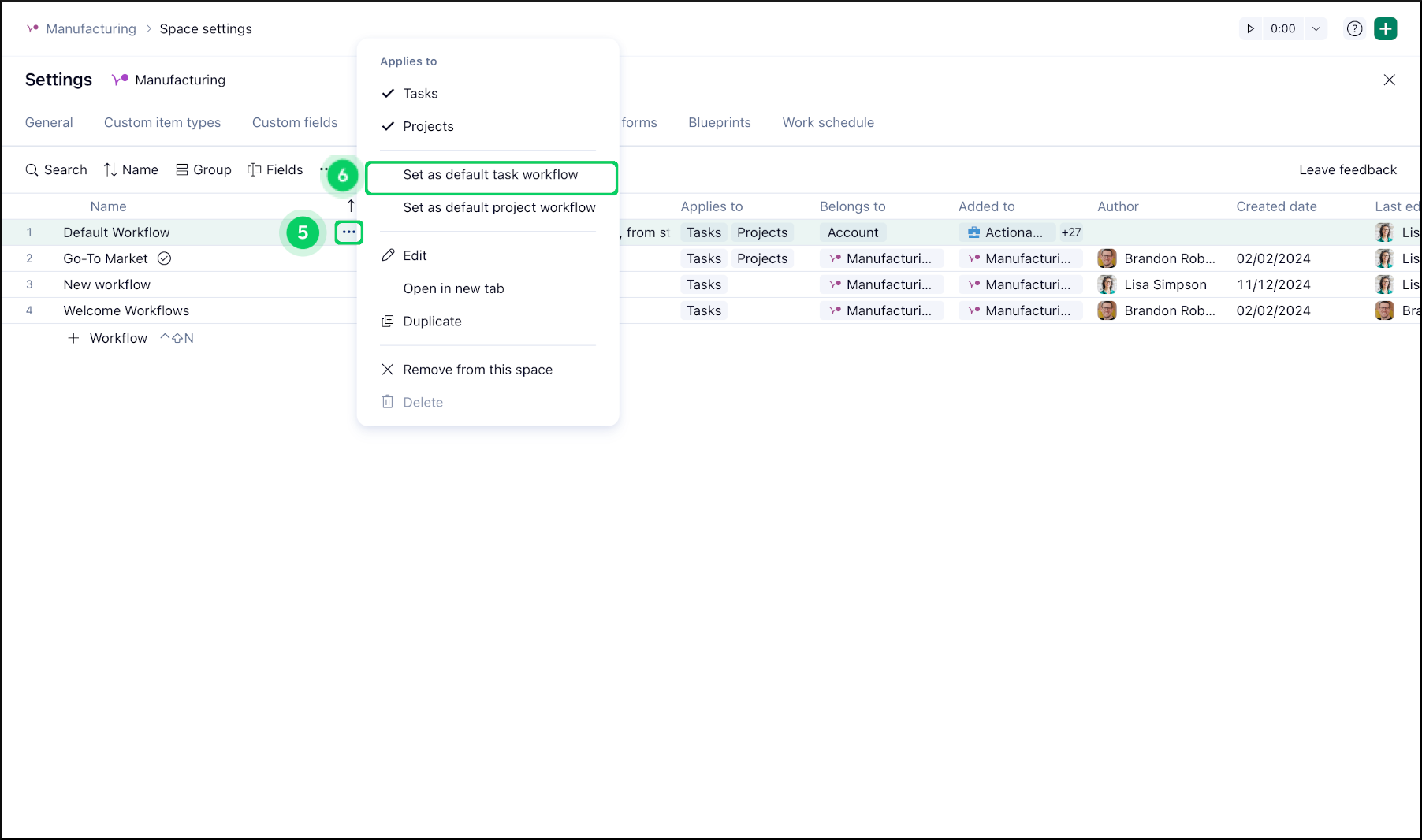Open the Fields column picker

275,170
